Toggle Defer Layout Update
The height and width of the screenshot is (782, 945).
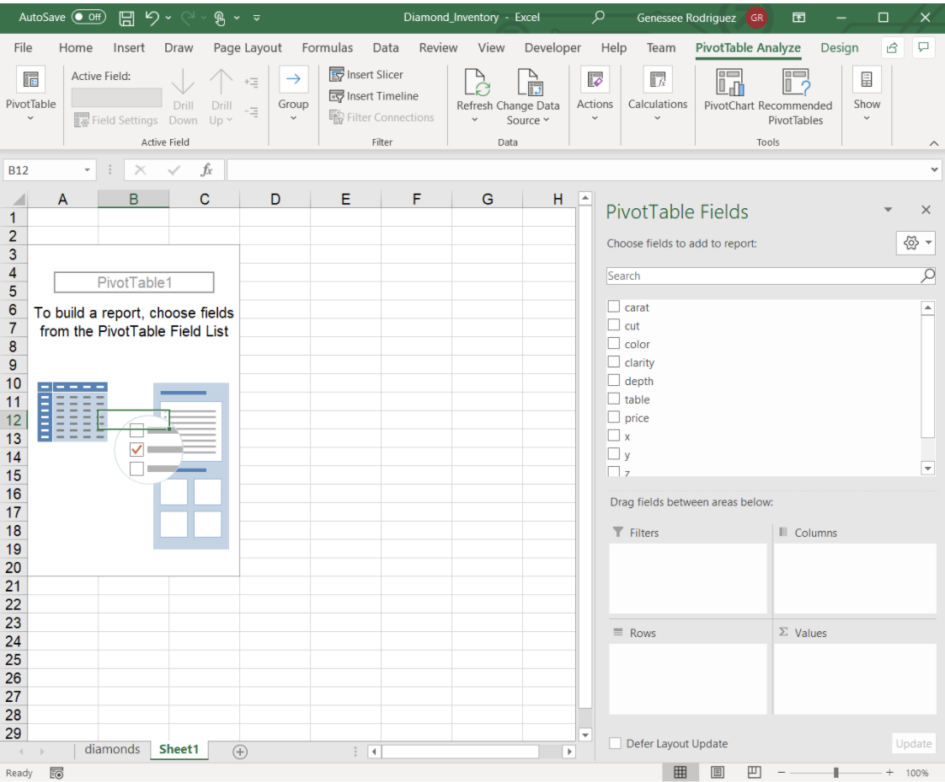[616, 743]
